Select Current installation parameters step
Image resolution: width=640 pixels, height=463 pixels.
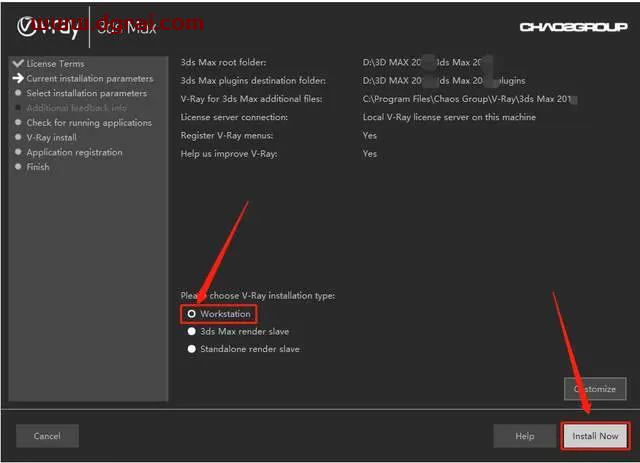pos(90,78)
